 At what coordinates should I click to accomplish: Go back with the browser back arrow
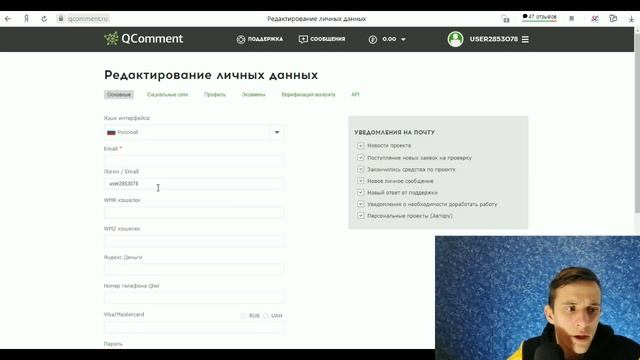pyautogui.click(x=8, y=19)
